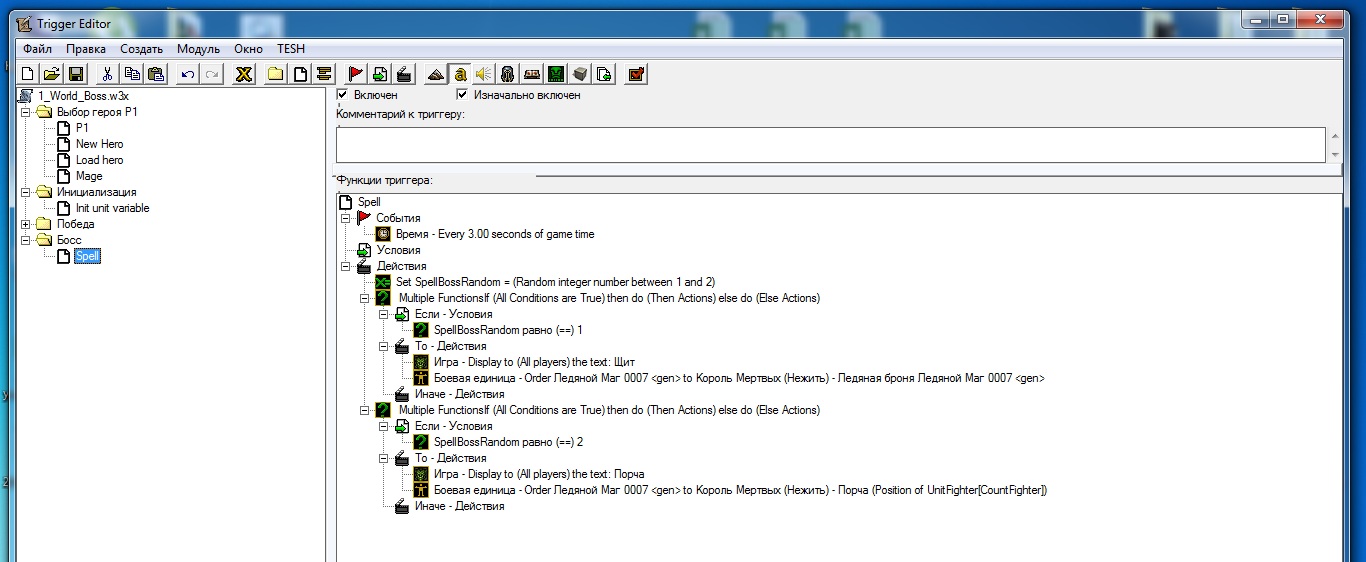
Task: Toggle the 'Изначально включен' checkbox
Action: [x=462, y=94]
